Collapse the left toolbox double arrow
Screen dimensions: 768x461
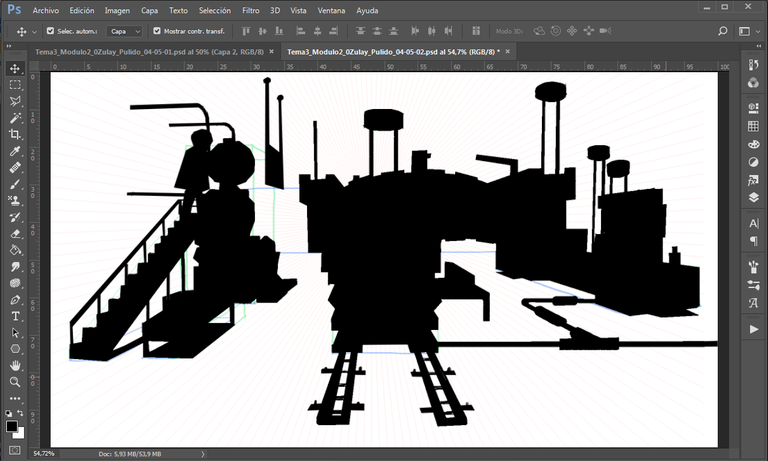[x=9, y=46]
